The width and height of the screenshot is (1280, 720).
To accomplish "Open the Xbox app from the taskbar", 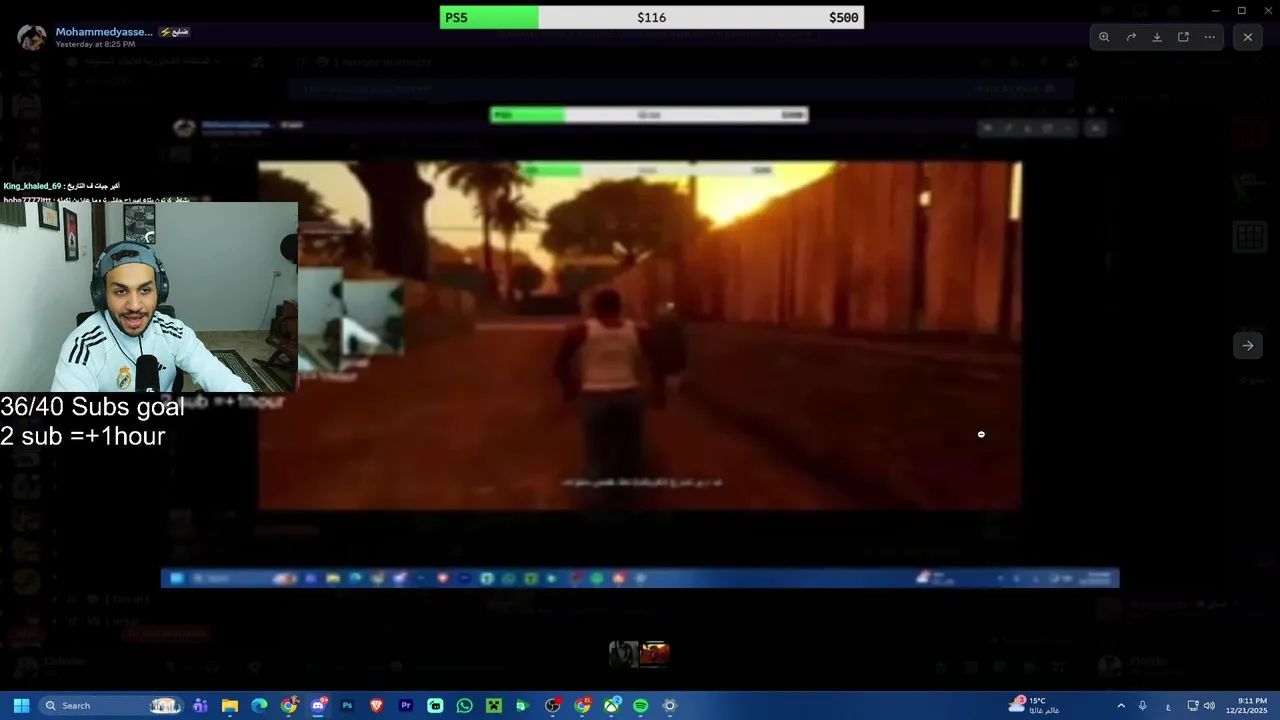I will [611, 706].
